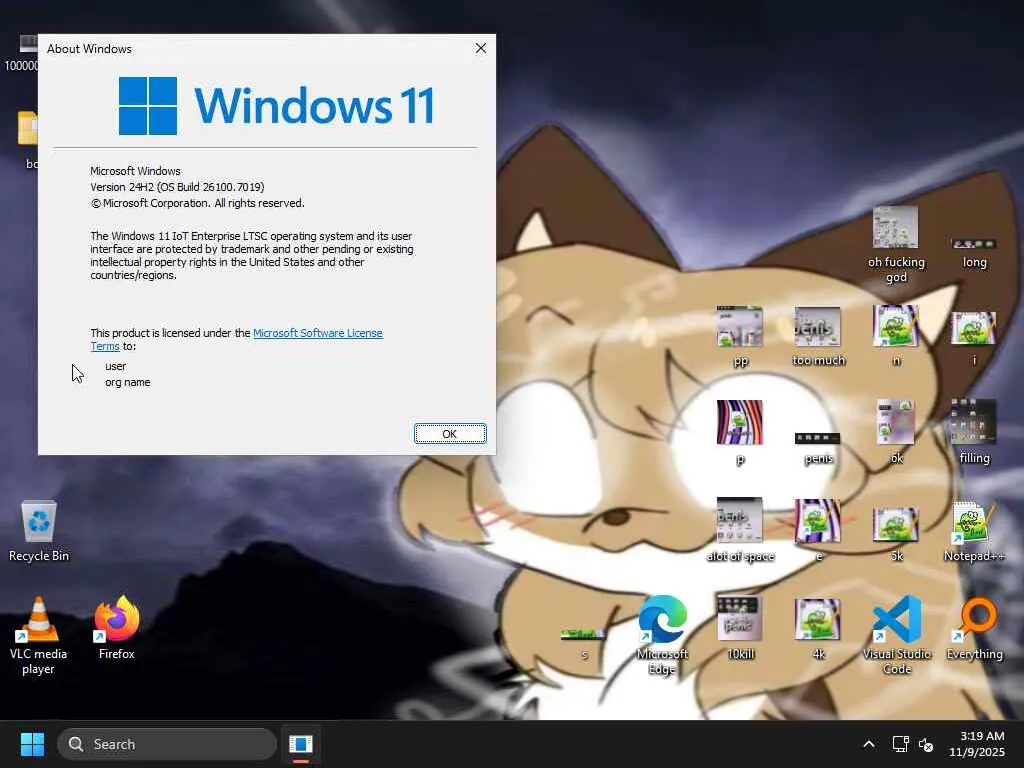The image size is (1024, 768).
Task: Select the Firefox desktop shortcut
Action: tap(116, 628)
